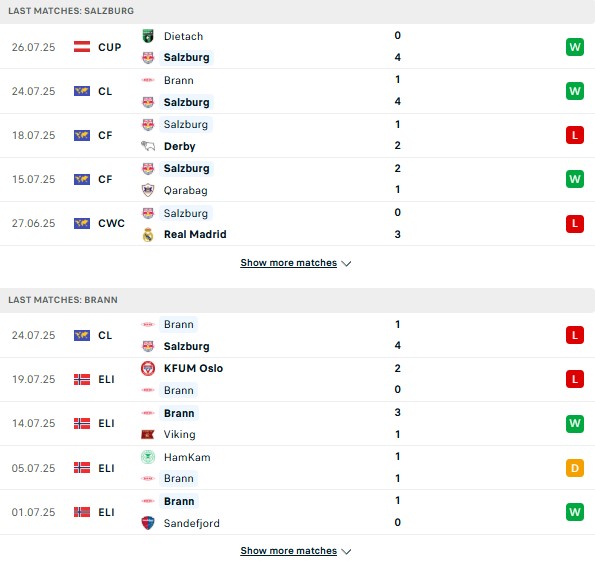Viewport: 595px width, 565px height.
Task: Click the Austria flag next to CUP
Action: [82, 47]
